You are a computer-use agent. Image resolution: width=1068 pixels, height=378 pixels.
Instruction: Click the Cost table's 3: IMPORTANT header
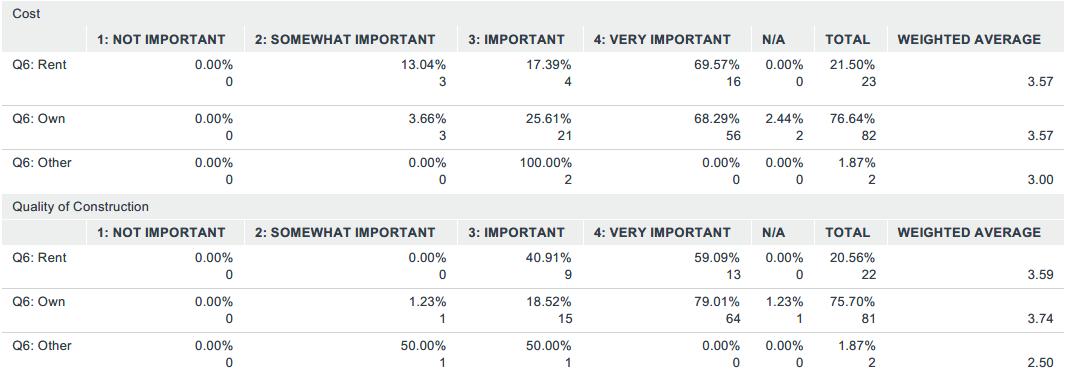tap(516, 40)
